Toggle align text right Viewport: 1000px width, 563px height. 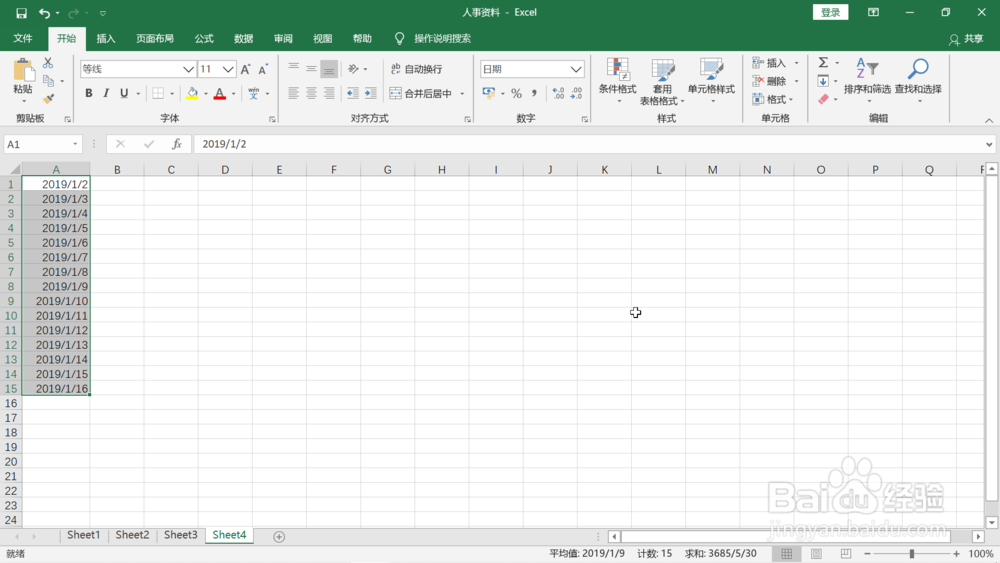(329, 94)
